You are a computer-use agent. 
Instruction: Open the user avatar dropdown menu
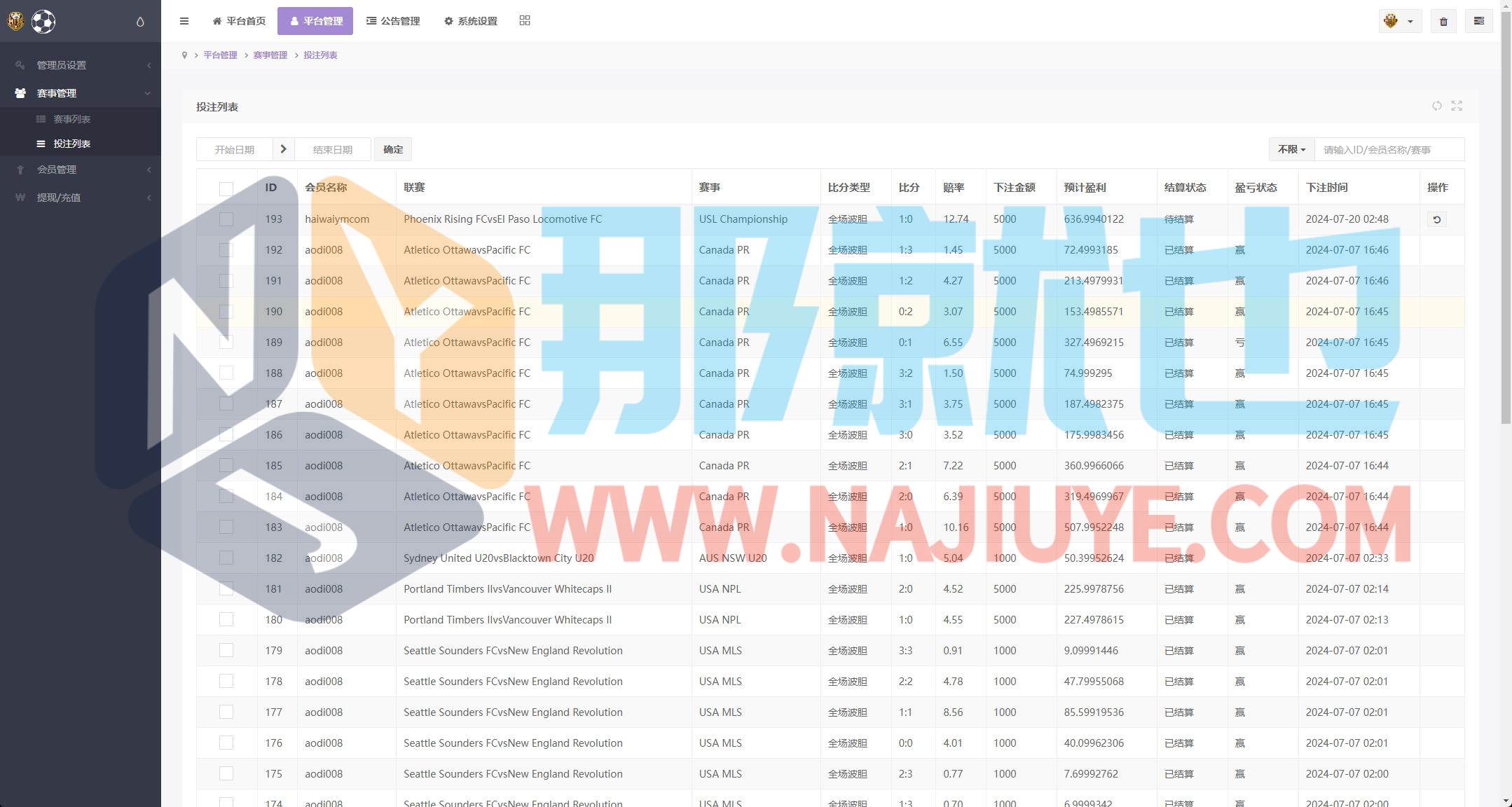[1399, 21]
